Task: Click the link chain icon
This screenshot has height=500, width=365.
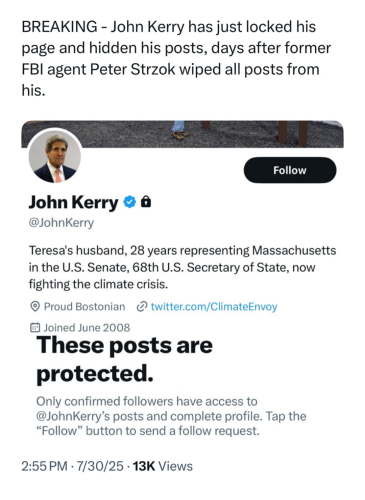Action: pyautogui.click(x=142, y=306)
